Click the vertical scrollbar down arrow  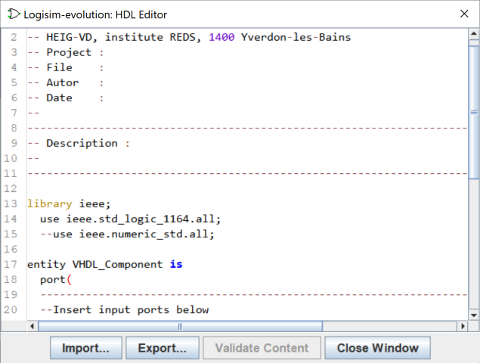pos(474,315)
